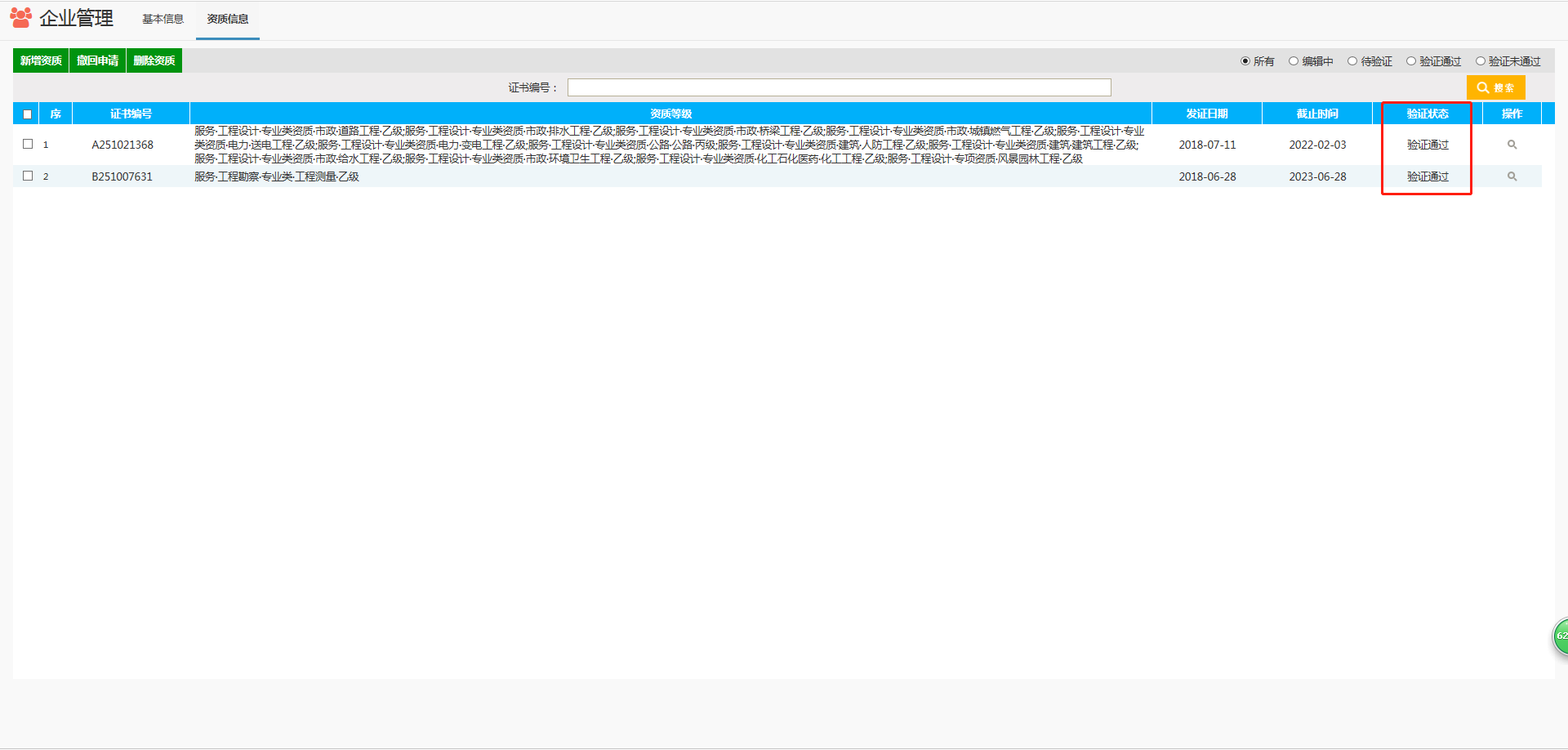Check the checkbox for row 2
The image size is (1568, 750).
[x=28, y=176]
